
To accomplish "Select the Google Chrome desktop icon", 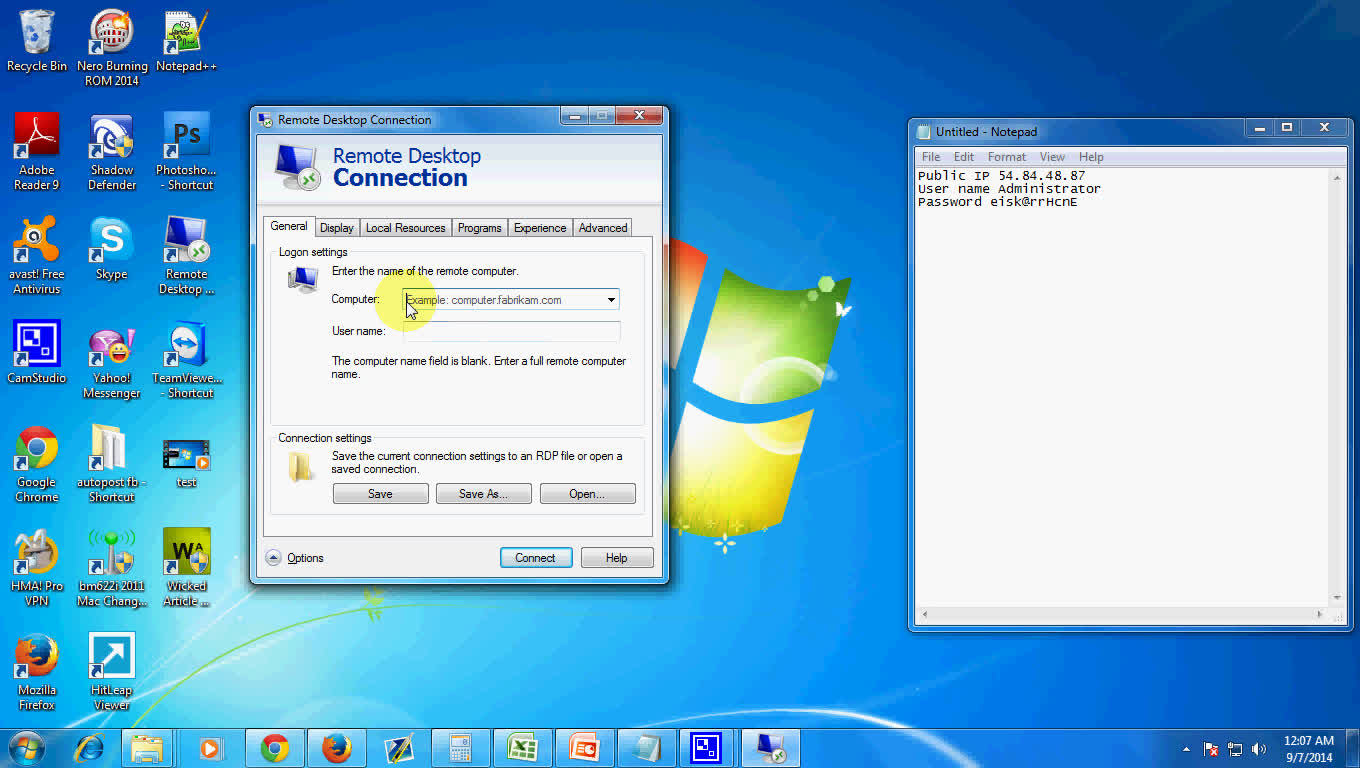I will [x=37, y=463].
